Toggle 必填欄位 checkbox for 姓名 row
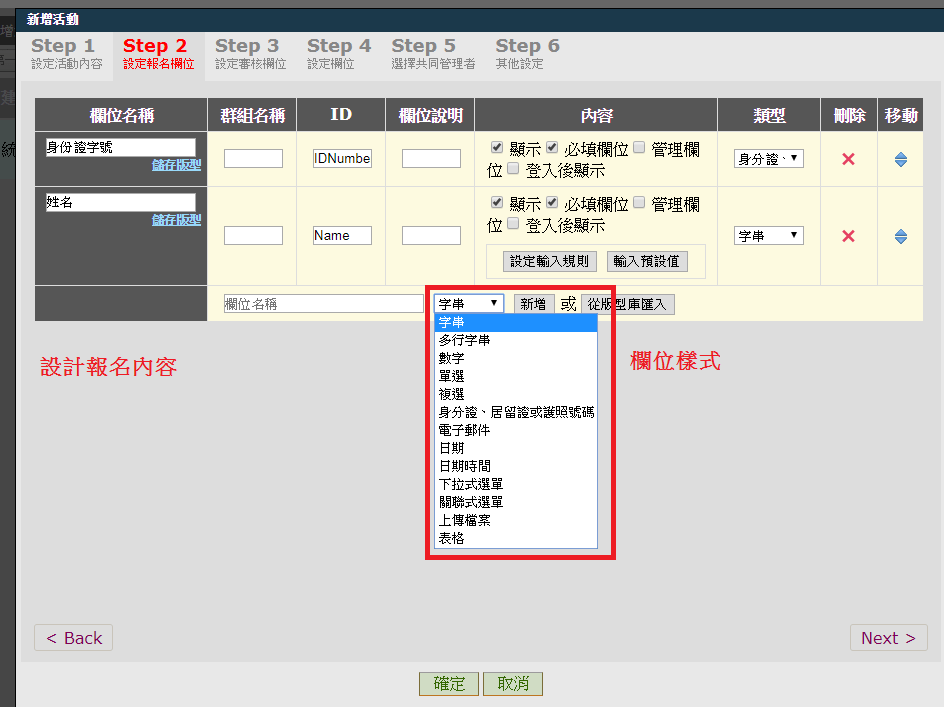944x707 pixels. (551, 203)
